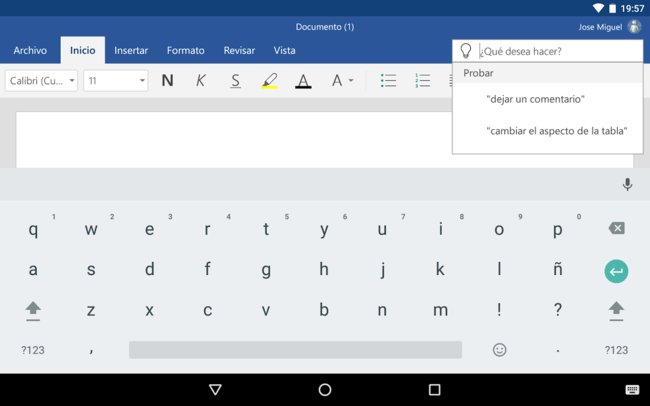The width and height of the screenshot is (650, 406).
Task: Tap the ñ key
Action: pyautogui.click(x=558, y=270)
